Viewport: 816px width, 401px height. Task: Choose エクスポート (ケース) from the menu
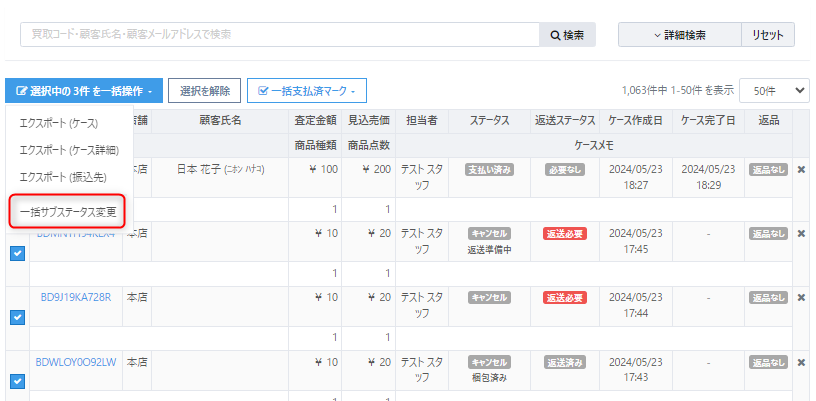click(x=58, y=122)
